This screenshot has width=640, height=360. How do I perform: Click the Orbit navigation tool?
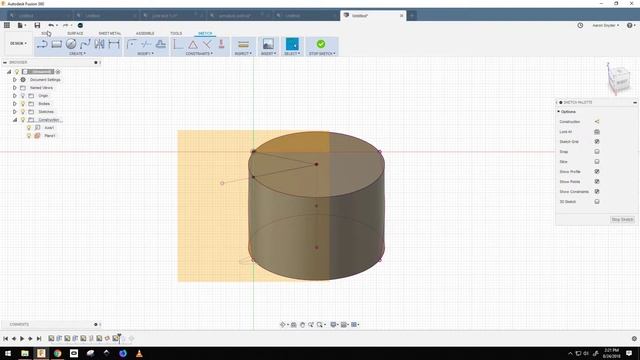coord(282,324)
